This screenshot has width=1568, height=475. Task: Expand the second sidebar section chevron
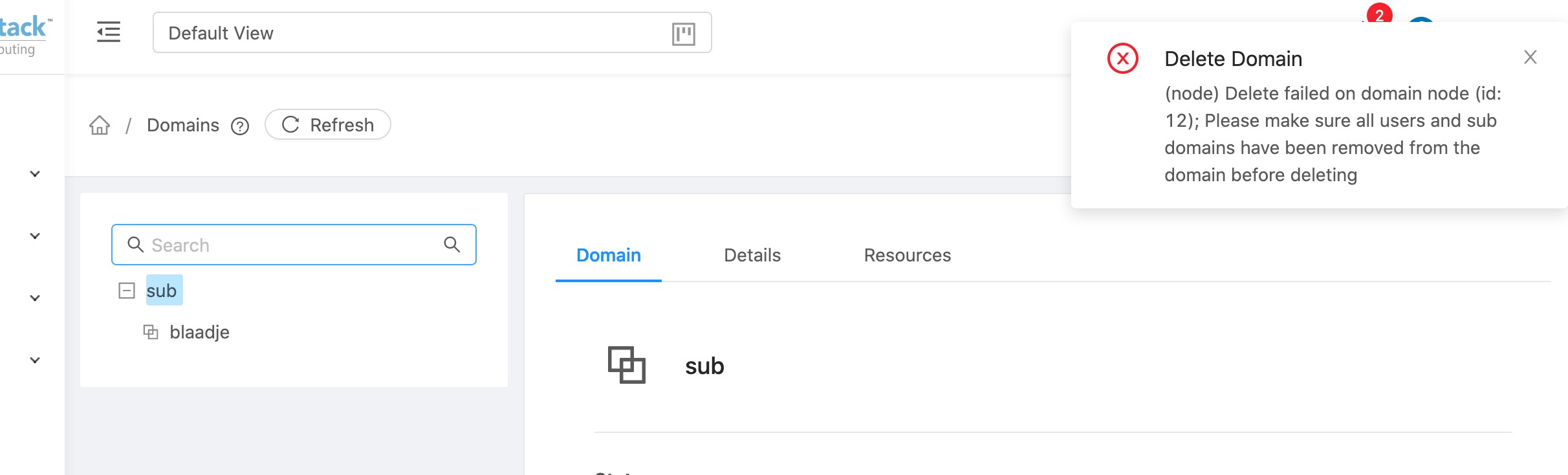(x=34, y=234)
